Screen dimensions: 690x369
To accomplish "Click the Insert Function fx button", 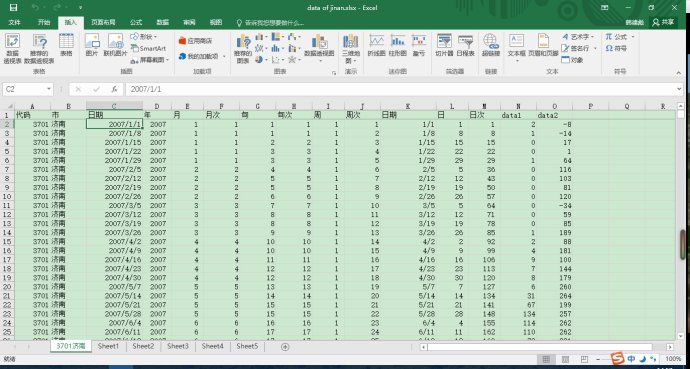I will 114,89.
